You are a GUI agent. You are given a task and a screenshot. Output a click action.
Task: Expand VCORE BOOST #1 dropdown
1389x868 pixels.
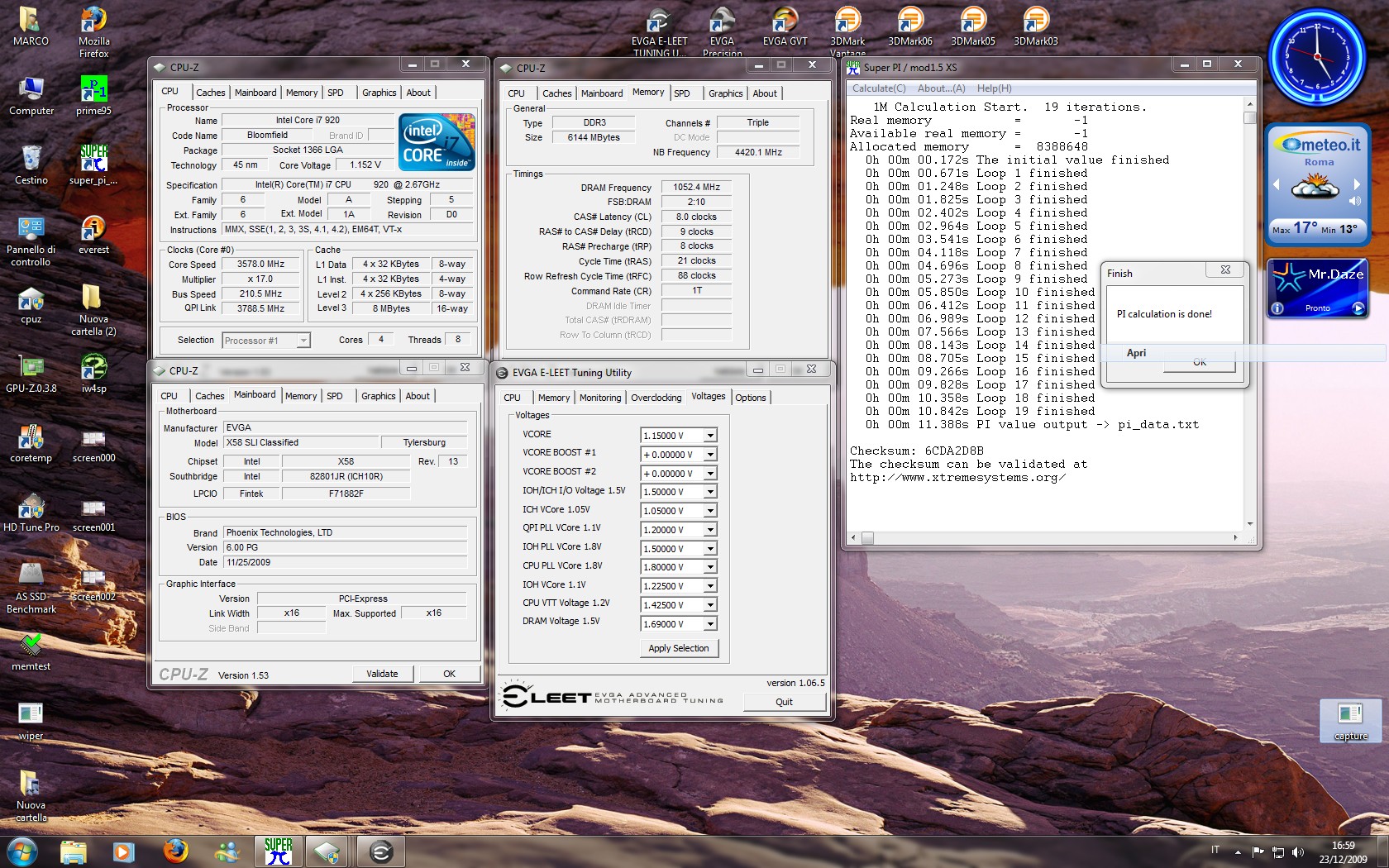(710, 455)
